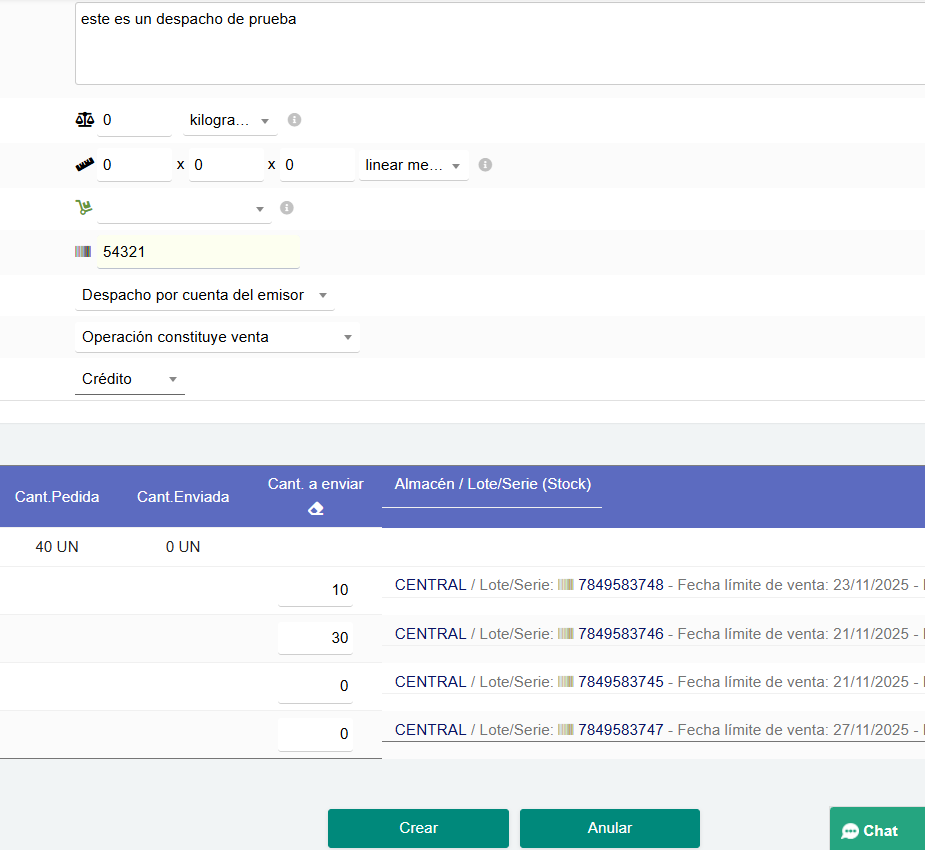This screenshot has width=925, height=850.
Task: Expand the 'Despacho por cuenta del emisor' dropdown
Action: (205, 295)
